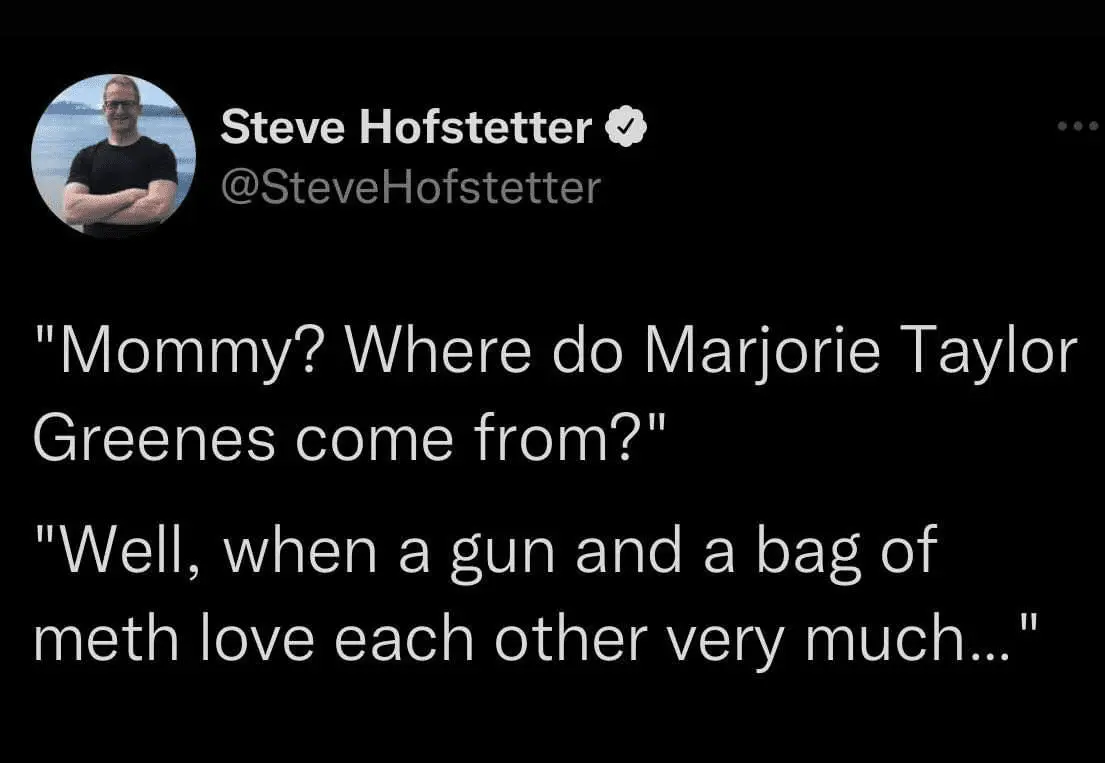The height and width of the screenshot is (763, 1105).
Task: Click the word "Greenes" in the tweet
Action: click(154, 438)
